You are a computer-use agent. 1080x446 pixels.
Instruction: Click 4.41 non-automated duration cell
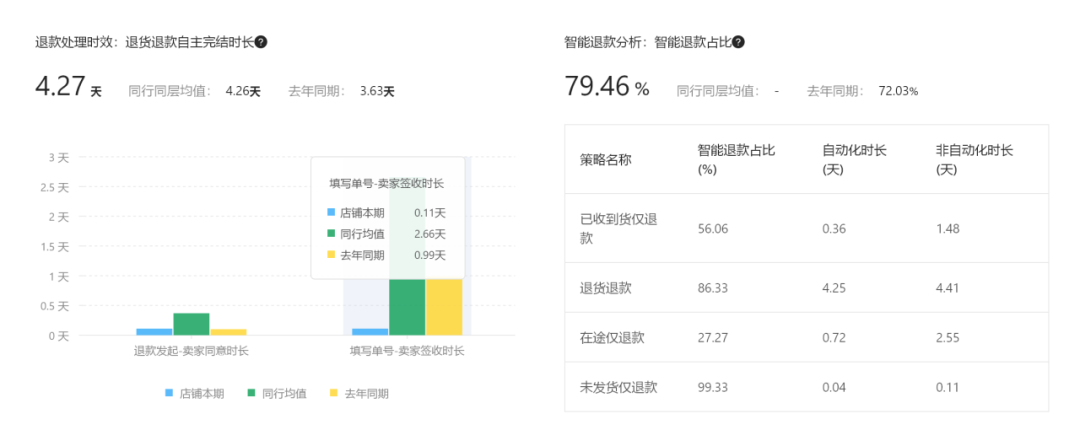coord(947,288)
